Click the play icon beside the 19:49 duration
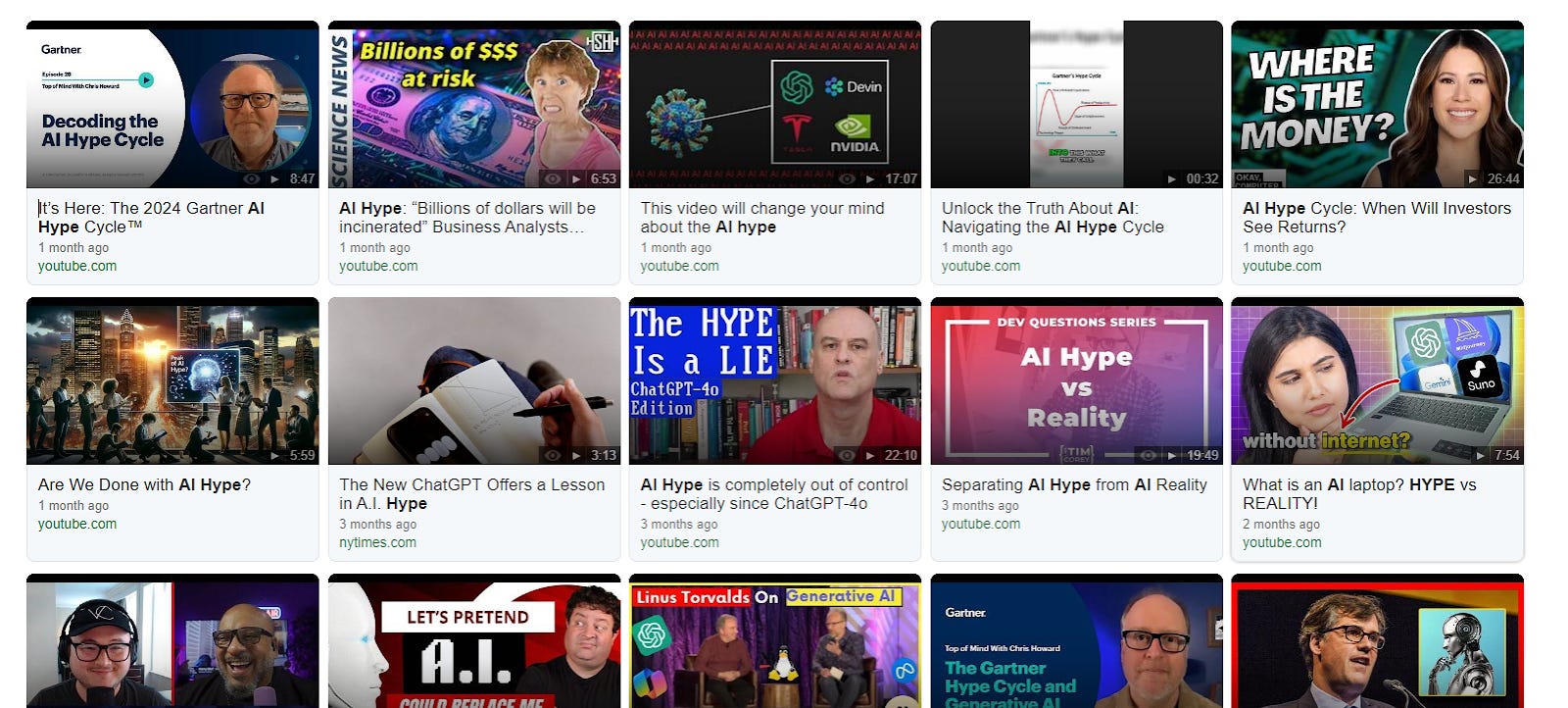This screenshot has height=708, width=1568. pos(1171,455)
